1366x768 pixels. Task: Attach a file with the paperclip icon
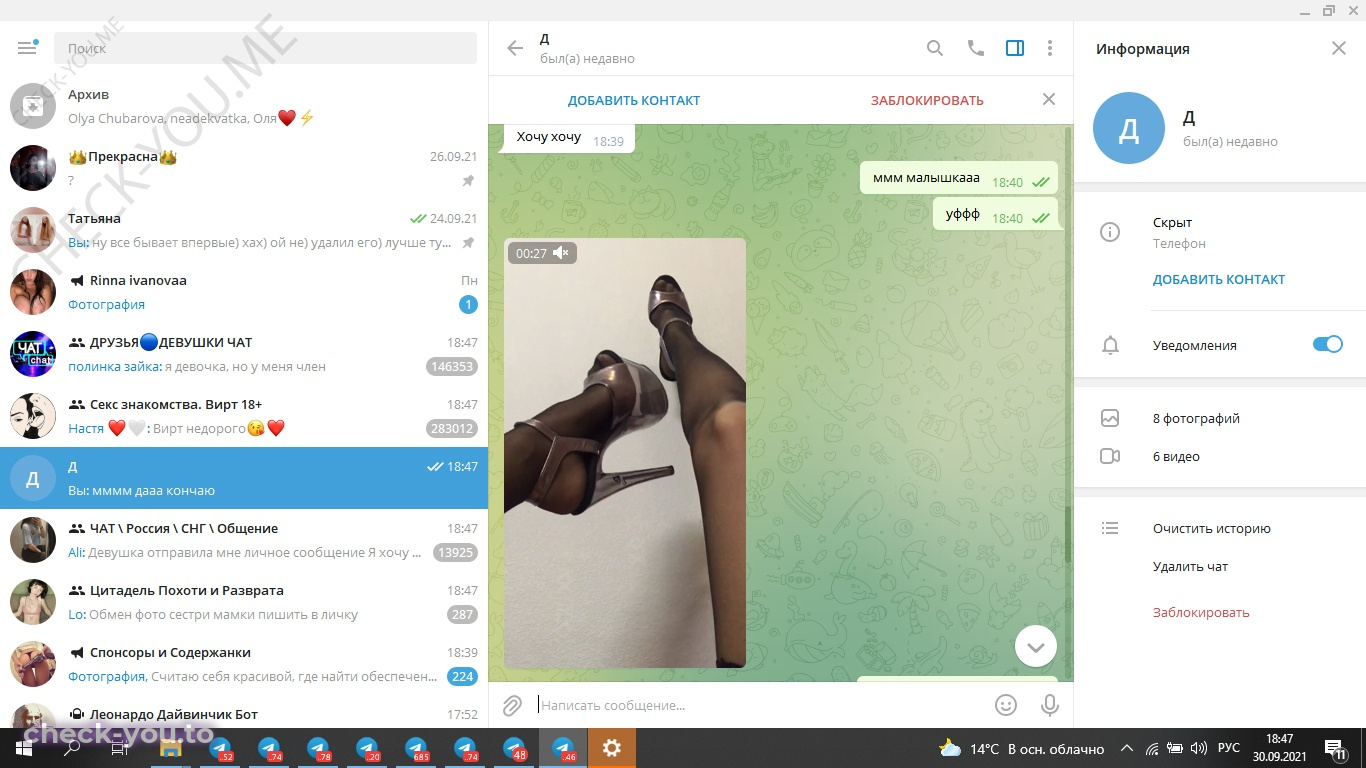click(512, 705)
